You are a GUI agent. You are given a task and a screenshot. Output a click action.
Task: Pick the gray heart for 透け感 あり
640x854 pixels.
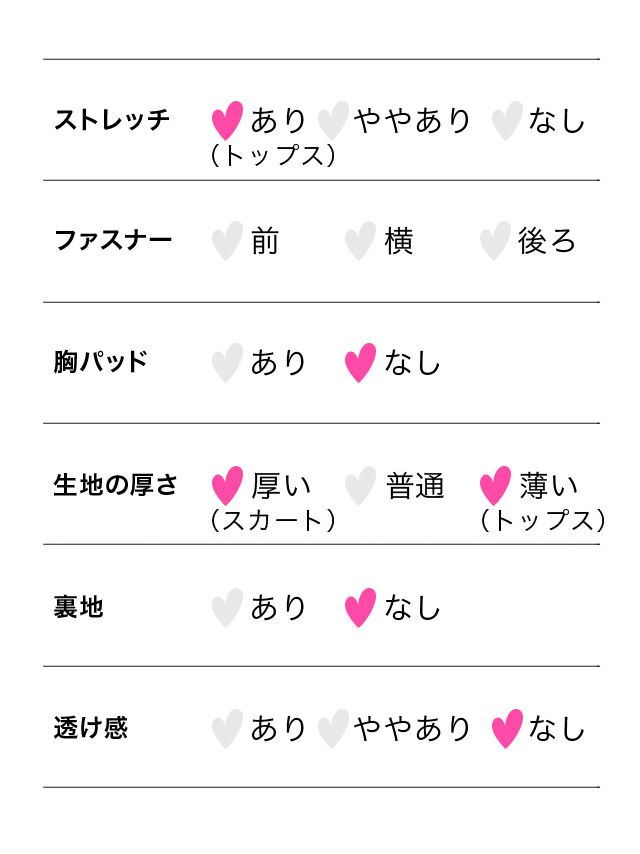227,728
